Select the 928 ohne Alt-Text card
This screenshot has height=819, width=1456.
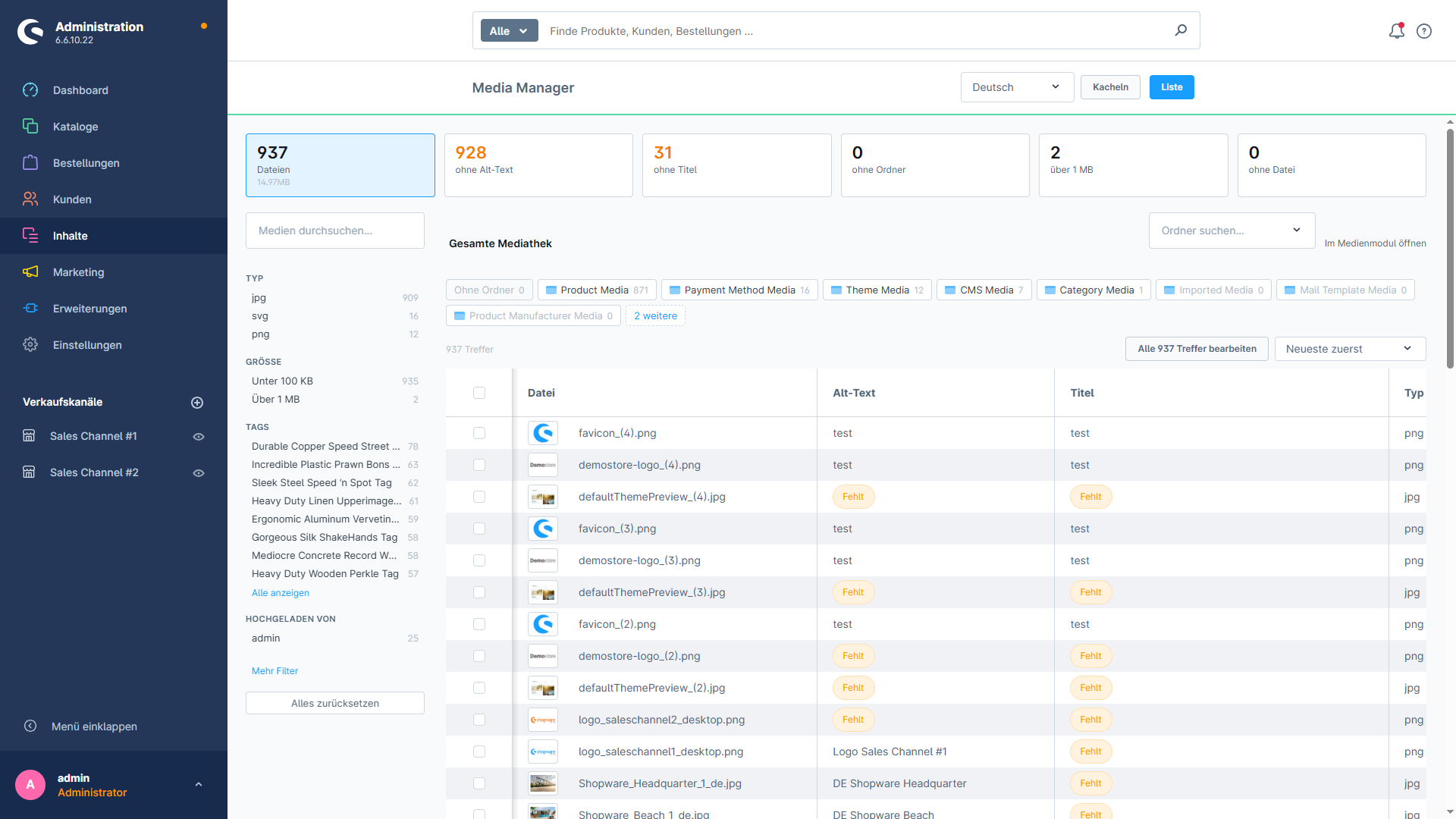coord(538,165)
